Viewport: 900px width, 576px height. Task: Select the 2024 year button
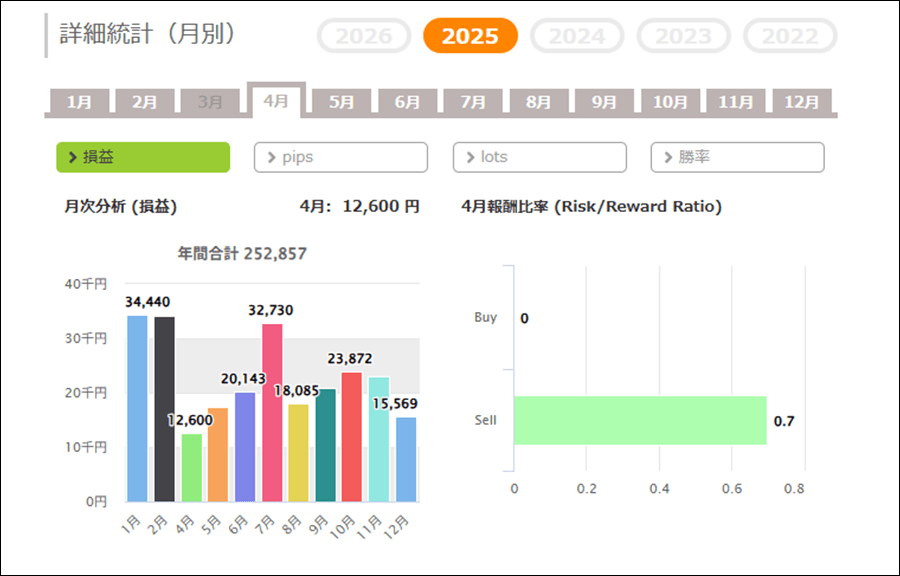point(577,36)
